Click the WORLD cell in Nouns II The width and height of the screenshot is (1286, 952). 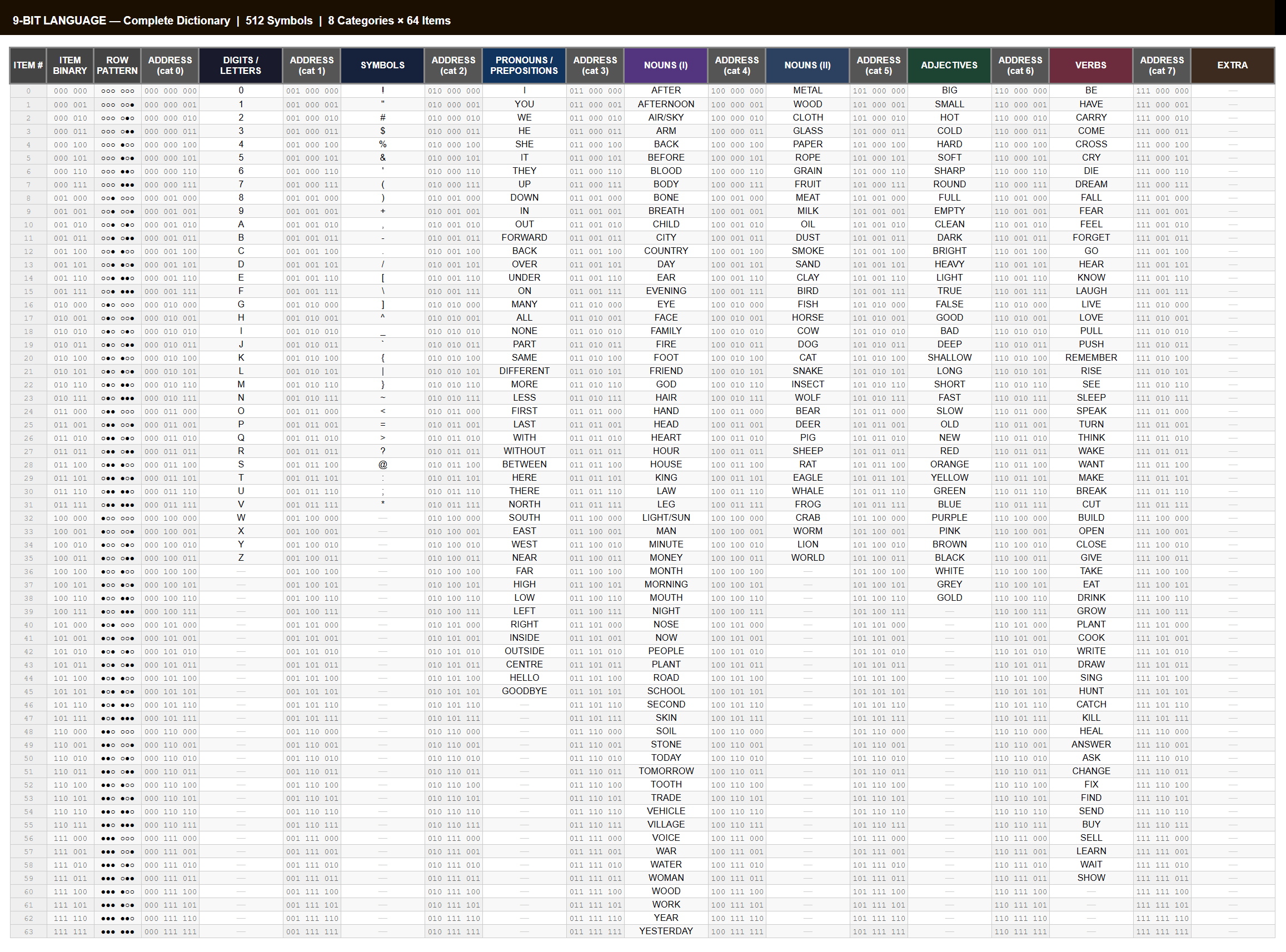click(x=807, y=557)
